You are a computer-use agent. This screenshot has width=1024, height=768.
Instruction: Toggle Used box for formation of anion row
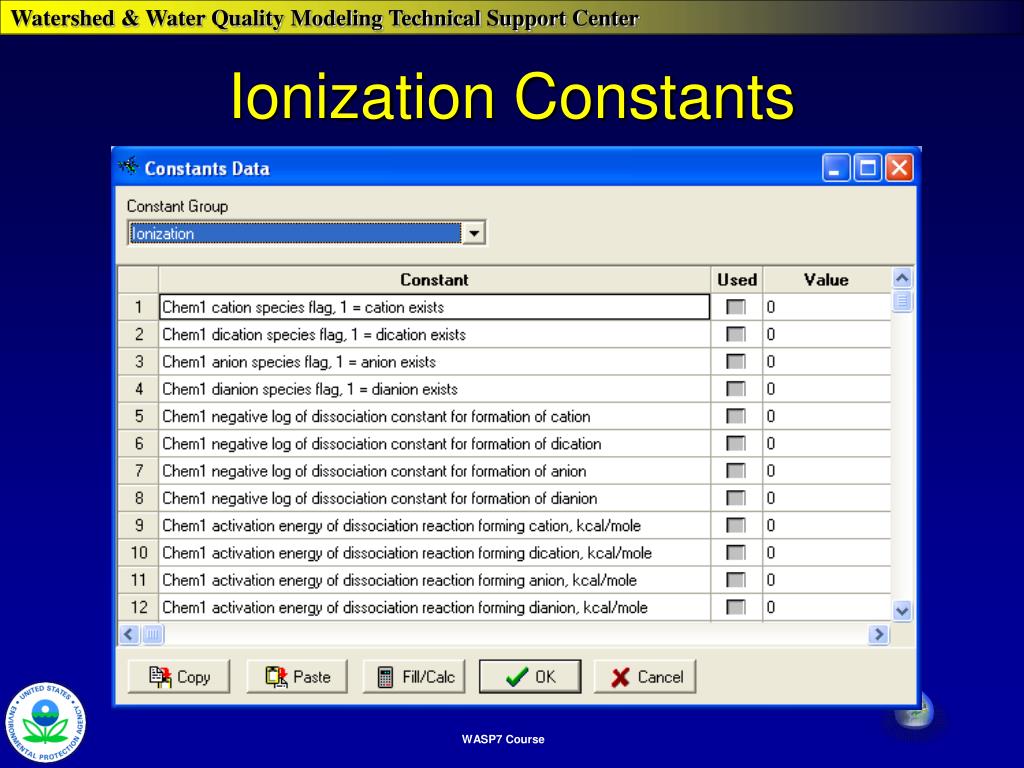(x=736, y=471)
